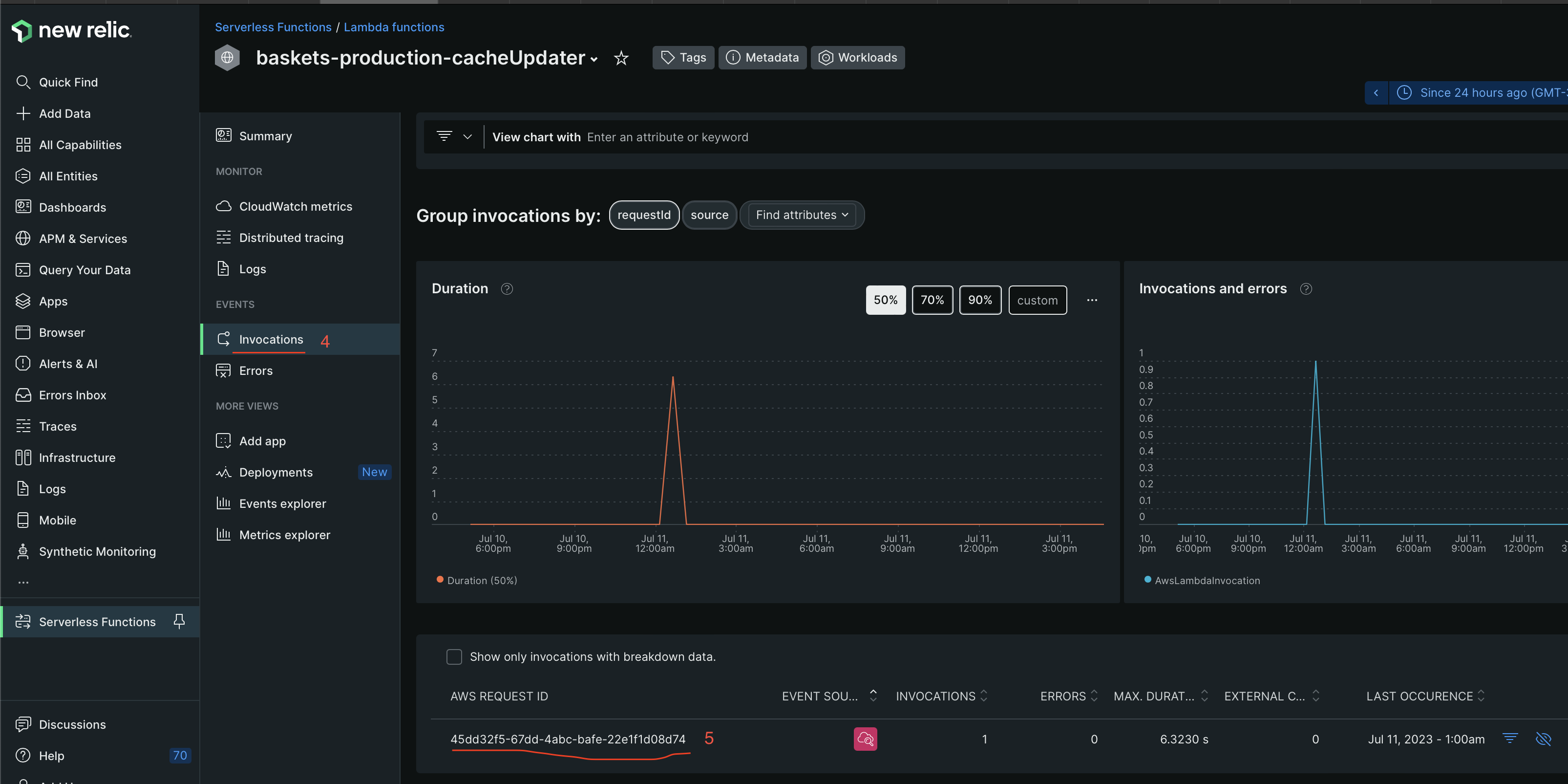This screenshot has width=1568, height=784.
Task: Select the 90% duration percentile option
Action: coord(980,300)
